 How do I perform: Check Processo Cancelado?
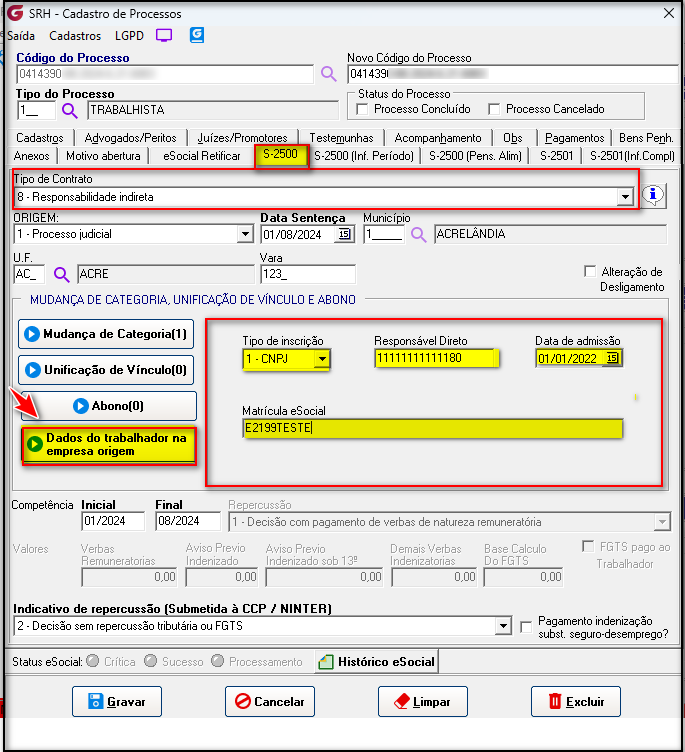(494, 109)
